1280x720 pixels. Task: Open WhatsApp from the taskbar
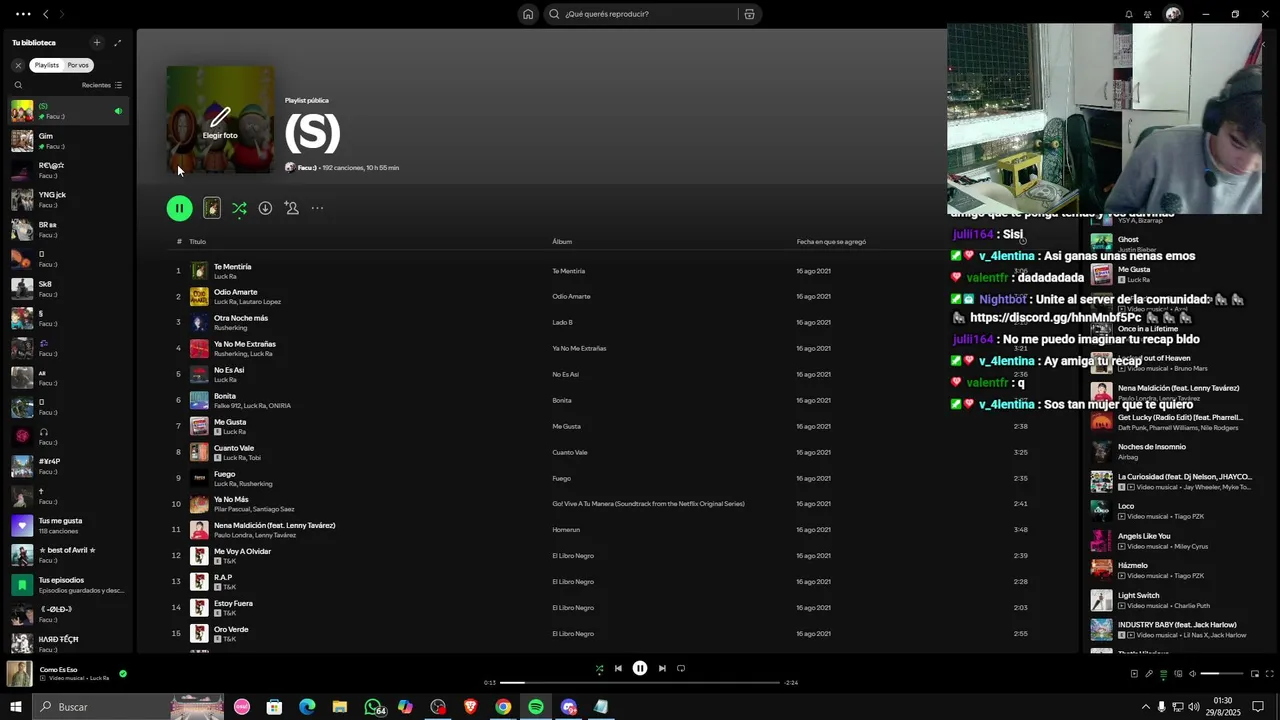[373, 707]
